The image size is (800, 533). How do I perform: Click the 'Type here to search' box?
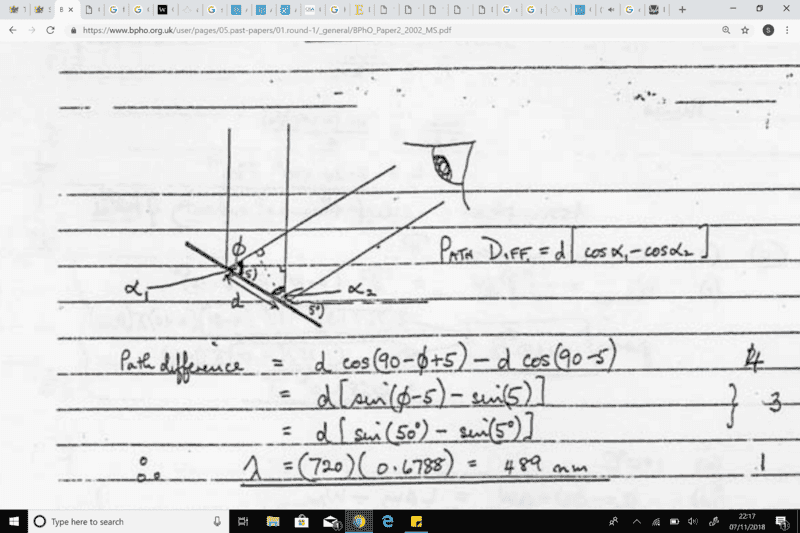[128, 521]
